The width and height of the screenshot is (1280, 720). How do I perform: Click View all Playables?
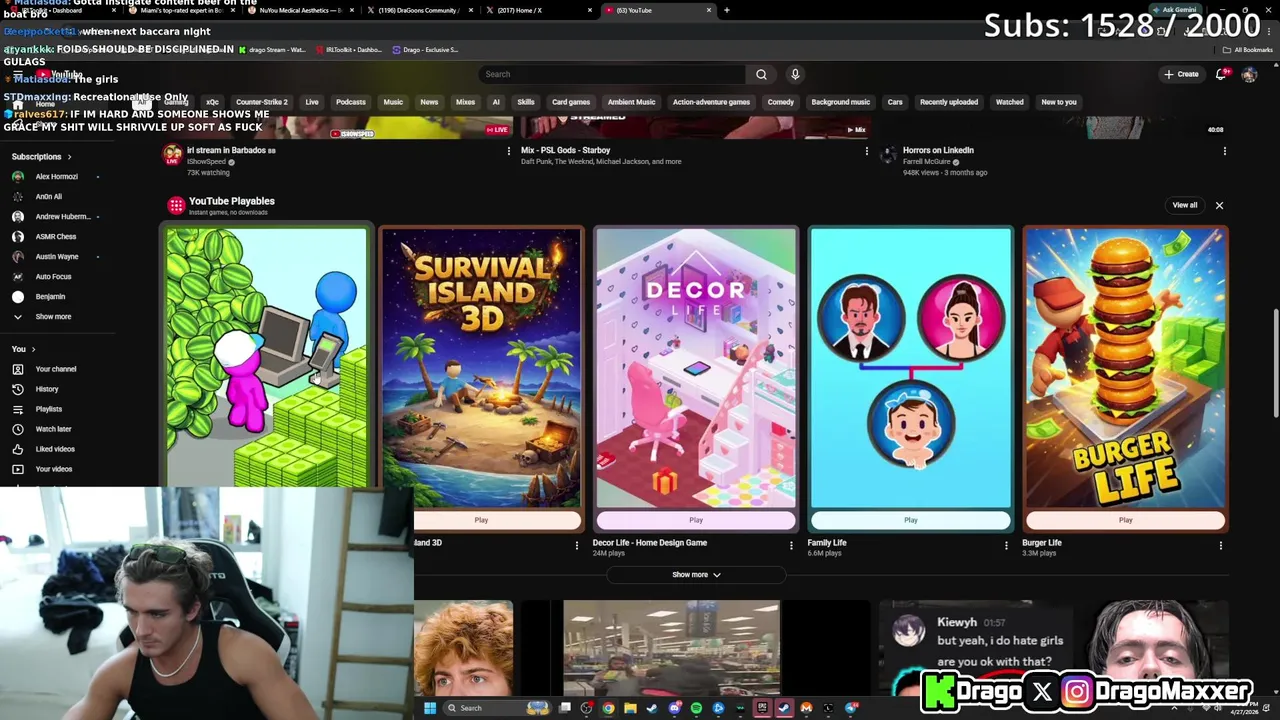(x=1185, y=205)
